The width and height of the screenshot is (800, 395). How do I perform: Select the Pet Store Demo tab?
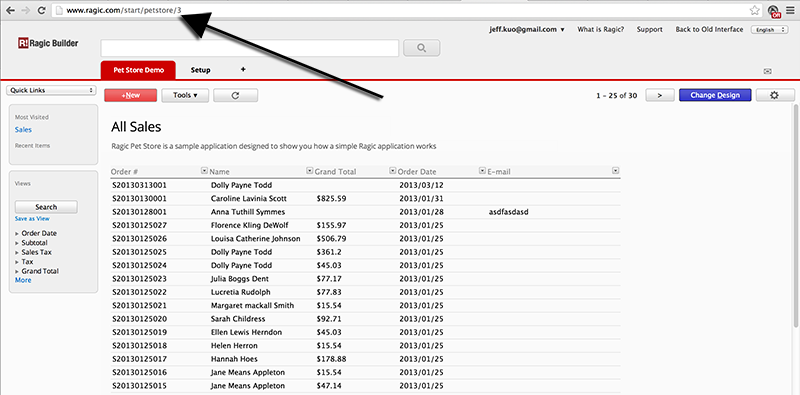tap(138, 70)
